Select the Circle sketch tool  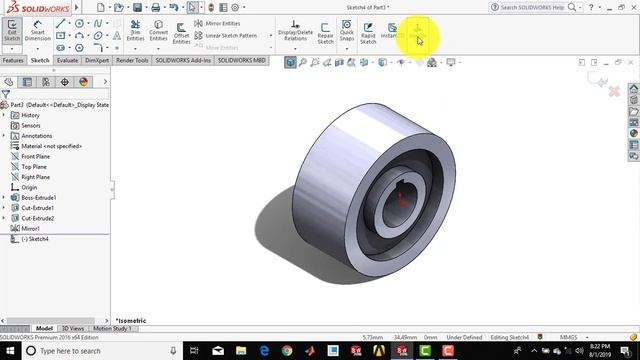pos(79,24)
